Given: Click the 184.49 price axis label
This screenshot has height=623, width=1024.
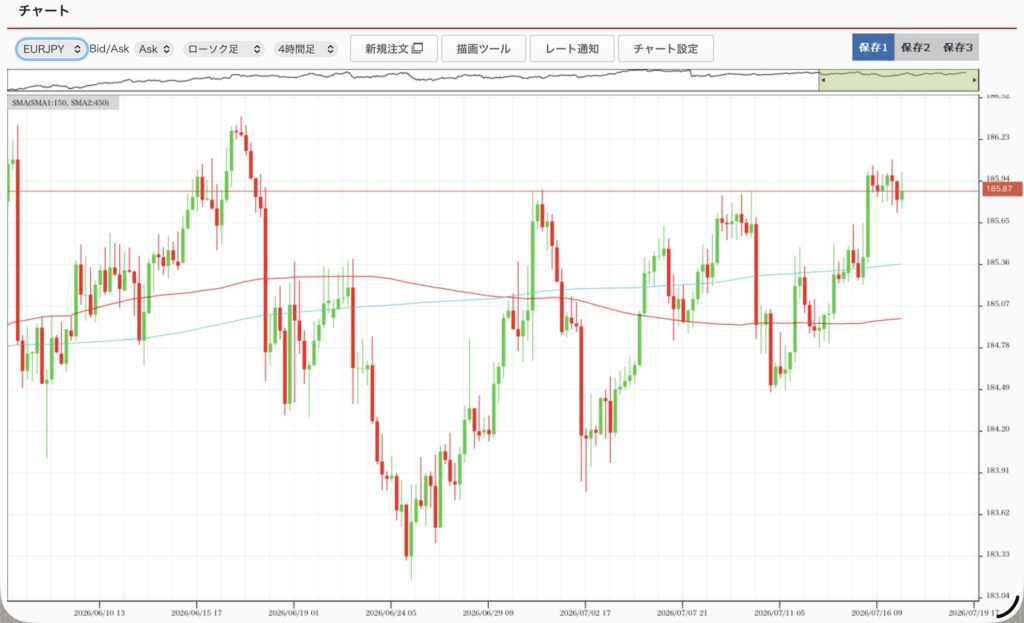Looking at the screenshot, I should pos(997,387).
